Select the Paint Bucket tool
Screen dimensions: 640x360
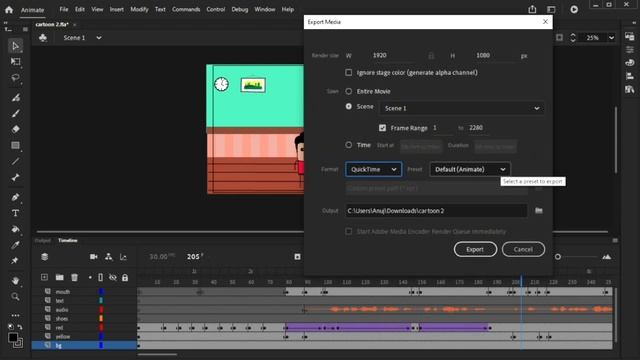15,229
